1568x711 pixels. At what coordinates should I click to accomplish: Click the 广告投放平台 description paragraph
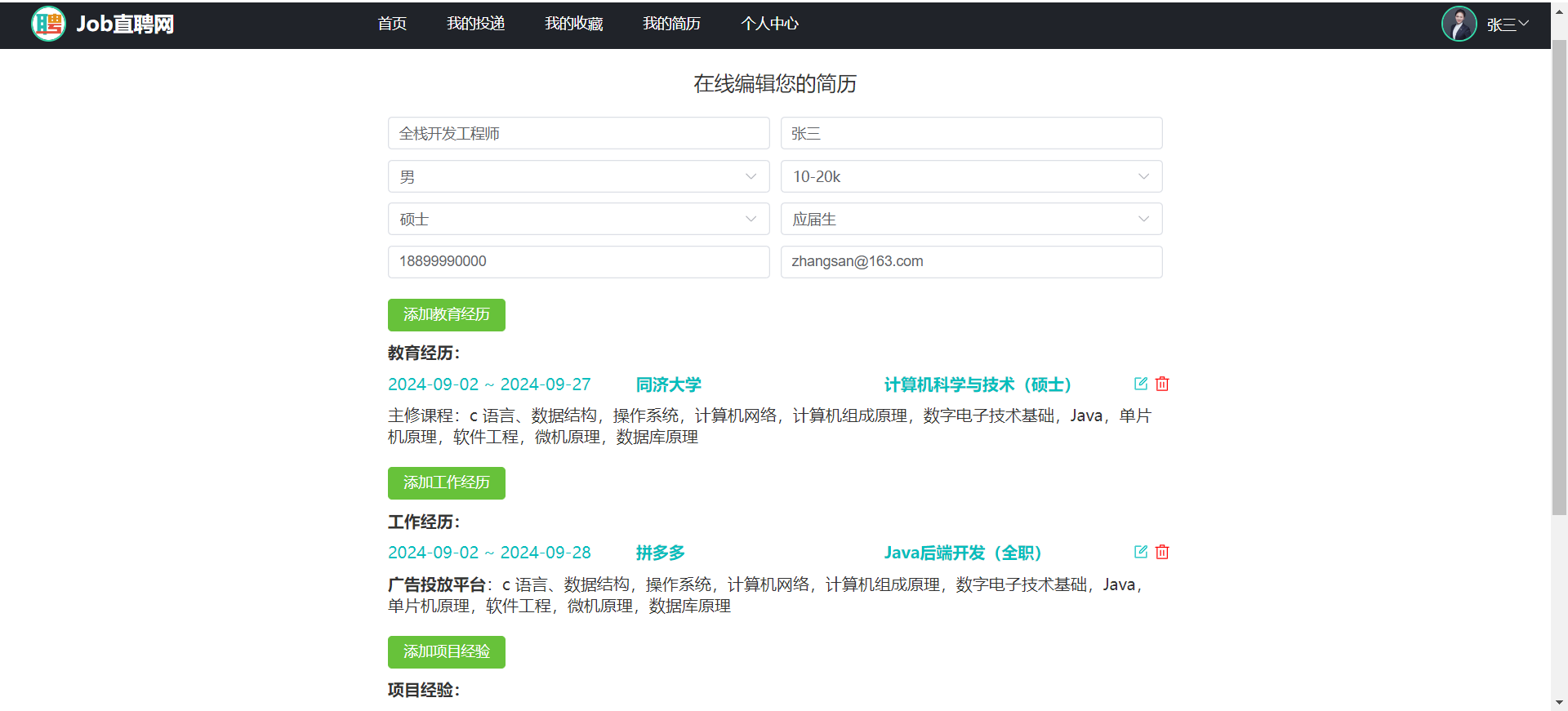[766, 595]
